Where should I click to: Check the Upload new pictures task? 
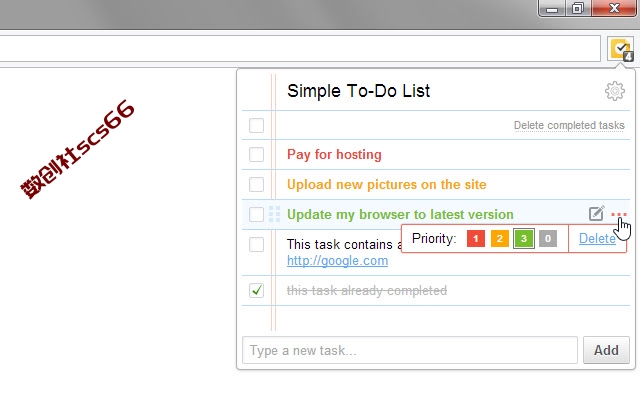(x=256, y=184)
